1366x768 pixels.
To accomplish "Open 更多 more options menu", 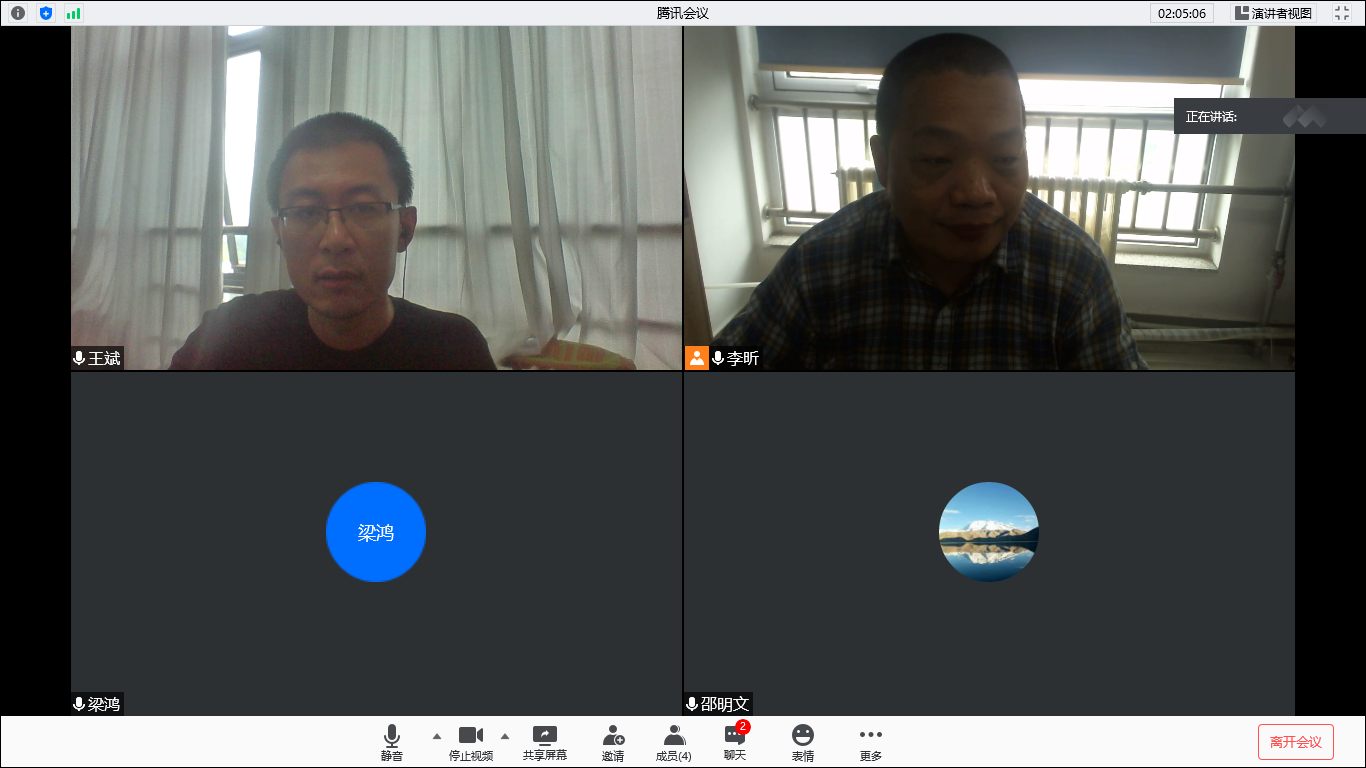I will coord(871,743).
